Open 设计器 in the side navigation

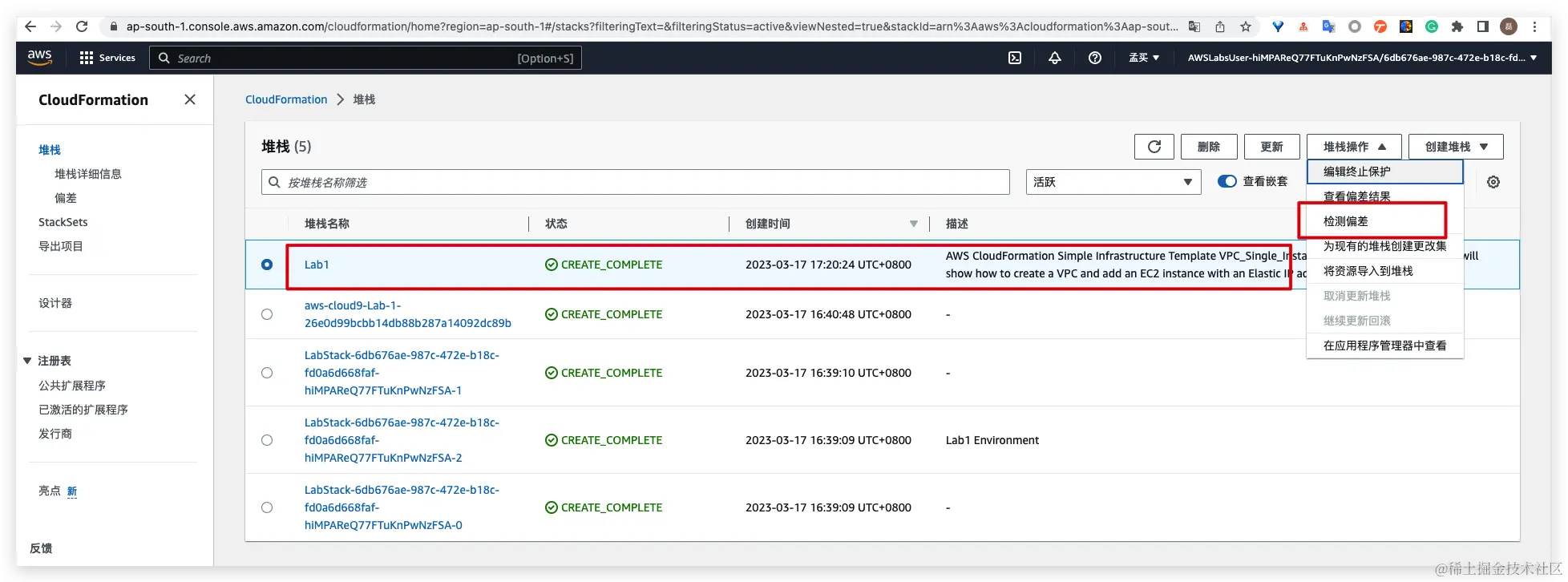tap(55, 303)
